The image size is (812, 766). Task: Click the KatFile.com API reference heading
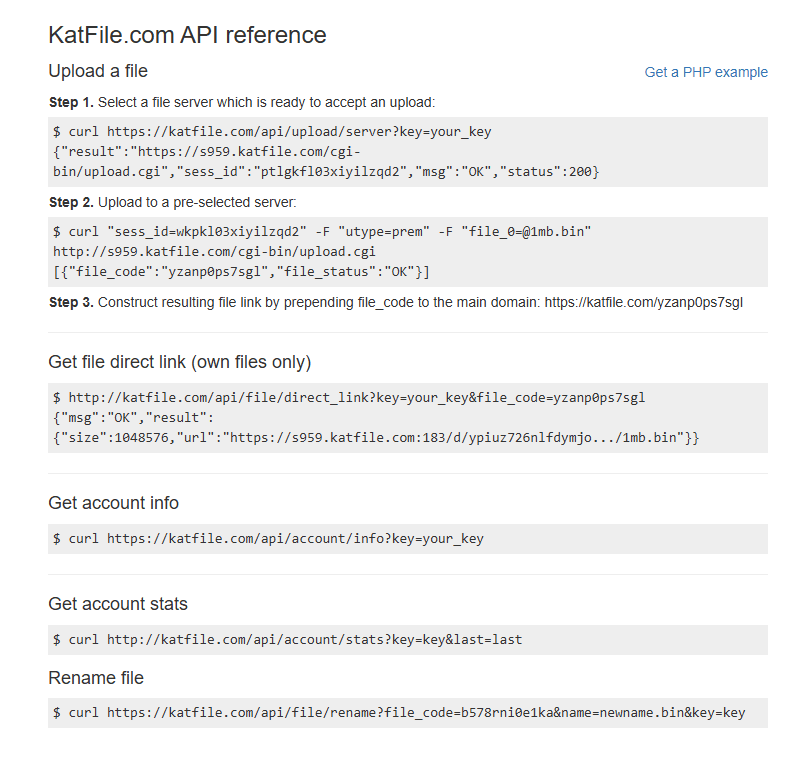187,35
